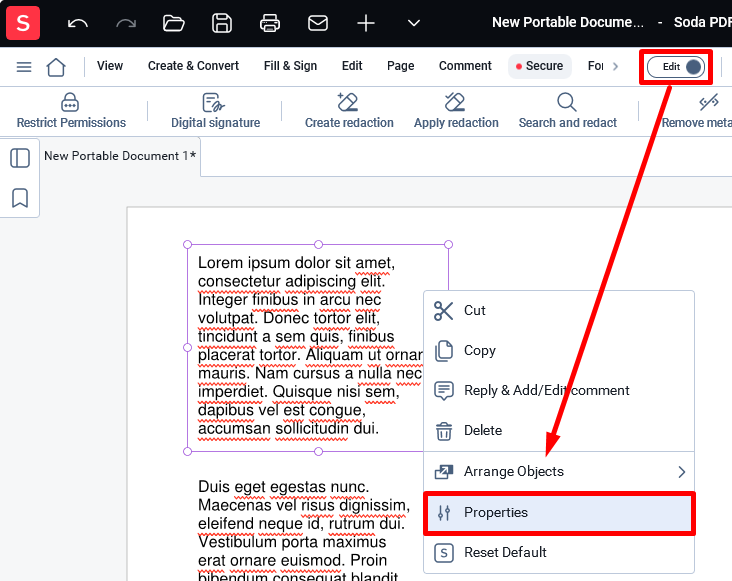Click the home icon
732x581 pixels.
coord(56,67)
